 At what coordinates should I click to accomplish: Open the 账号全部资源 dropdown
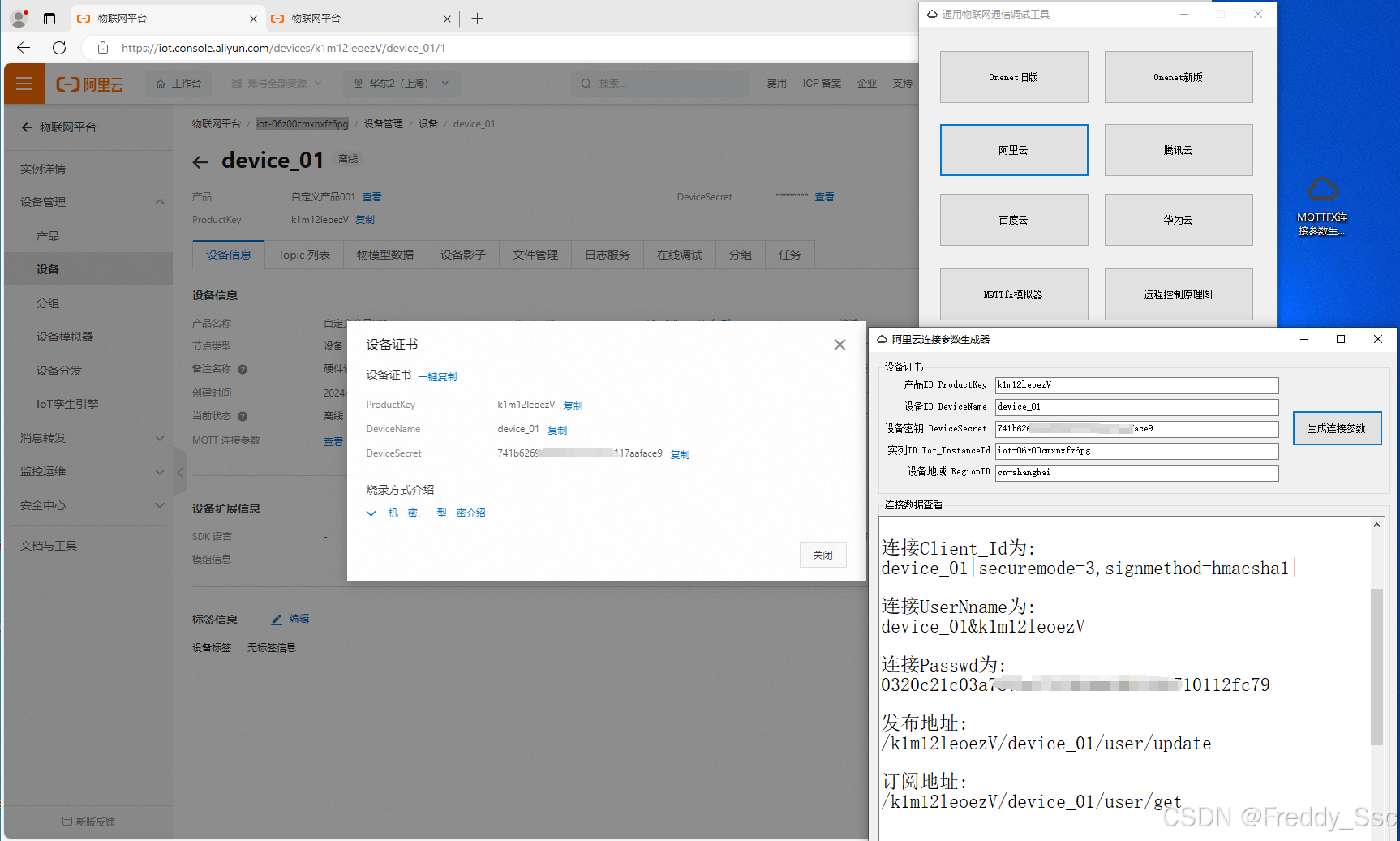276,84
